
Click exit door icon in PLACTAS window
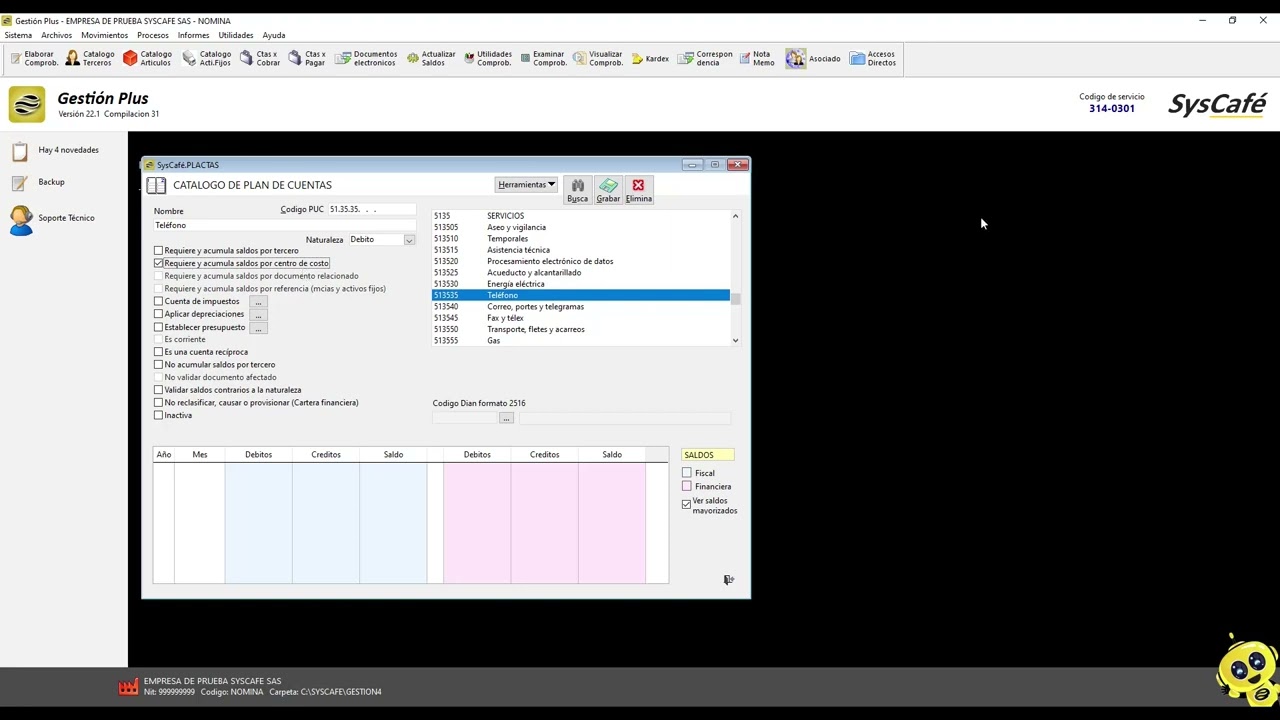[x=729, y=580]
